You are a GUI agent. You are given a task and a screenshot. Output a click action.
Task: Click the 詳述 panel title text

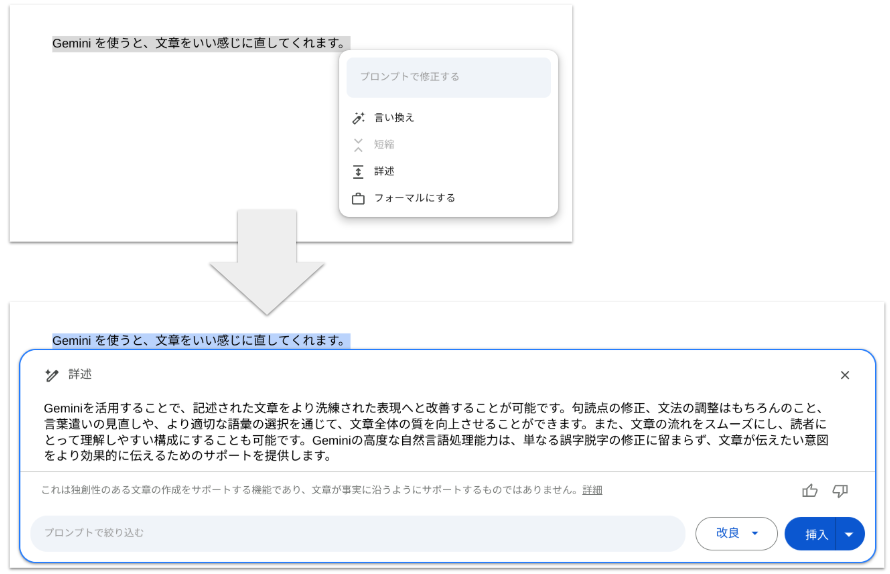coord(80,374)
